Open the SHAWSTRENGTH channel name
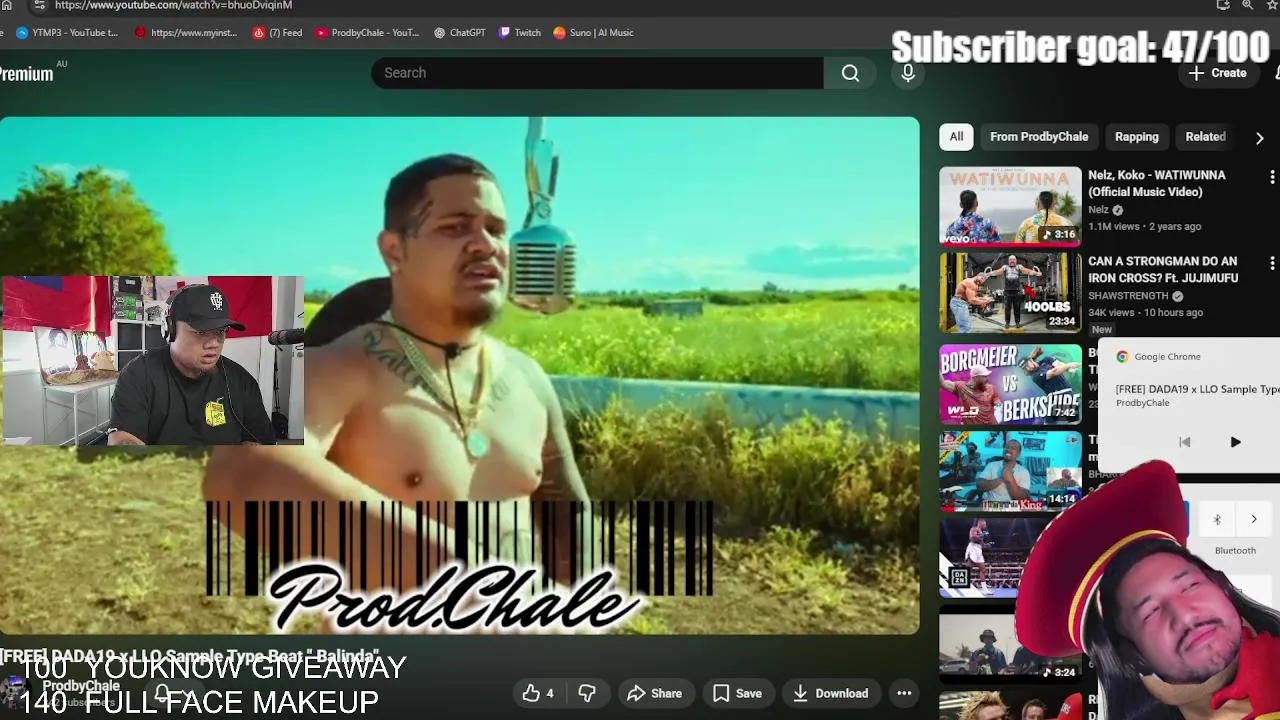The width and height of the screenshot is (1280, 720). pyautogui.click(x=1128, y=296)
